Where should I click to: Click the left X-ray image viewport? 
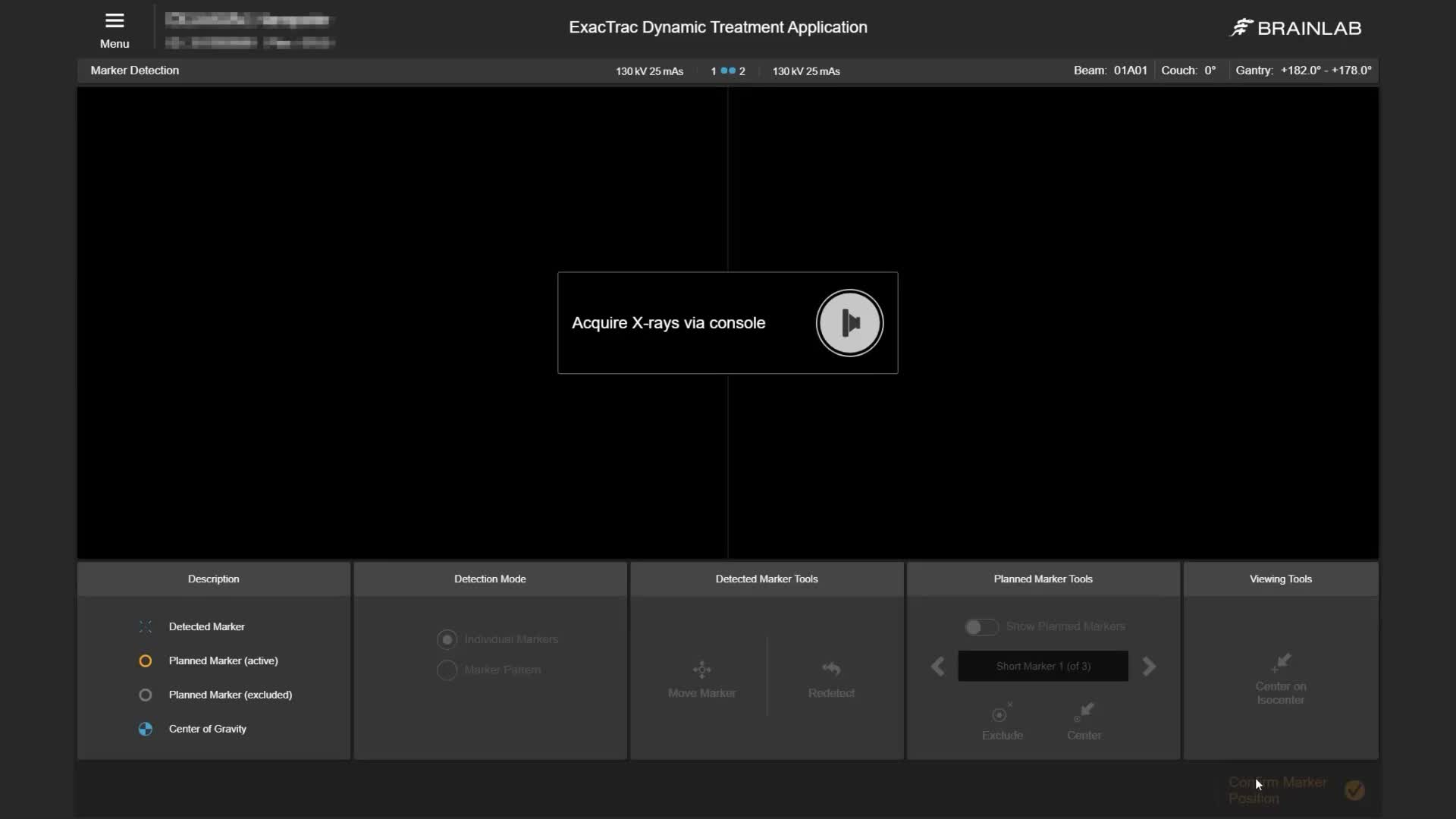coord(402,323)
